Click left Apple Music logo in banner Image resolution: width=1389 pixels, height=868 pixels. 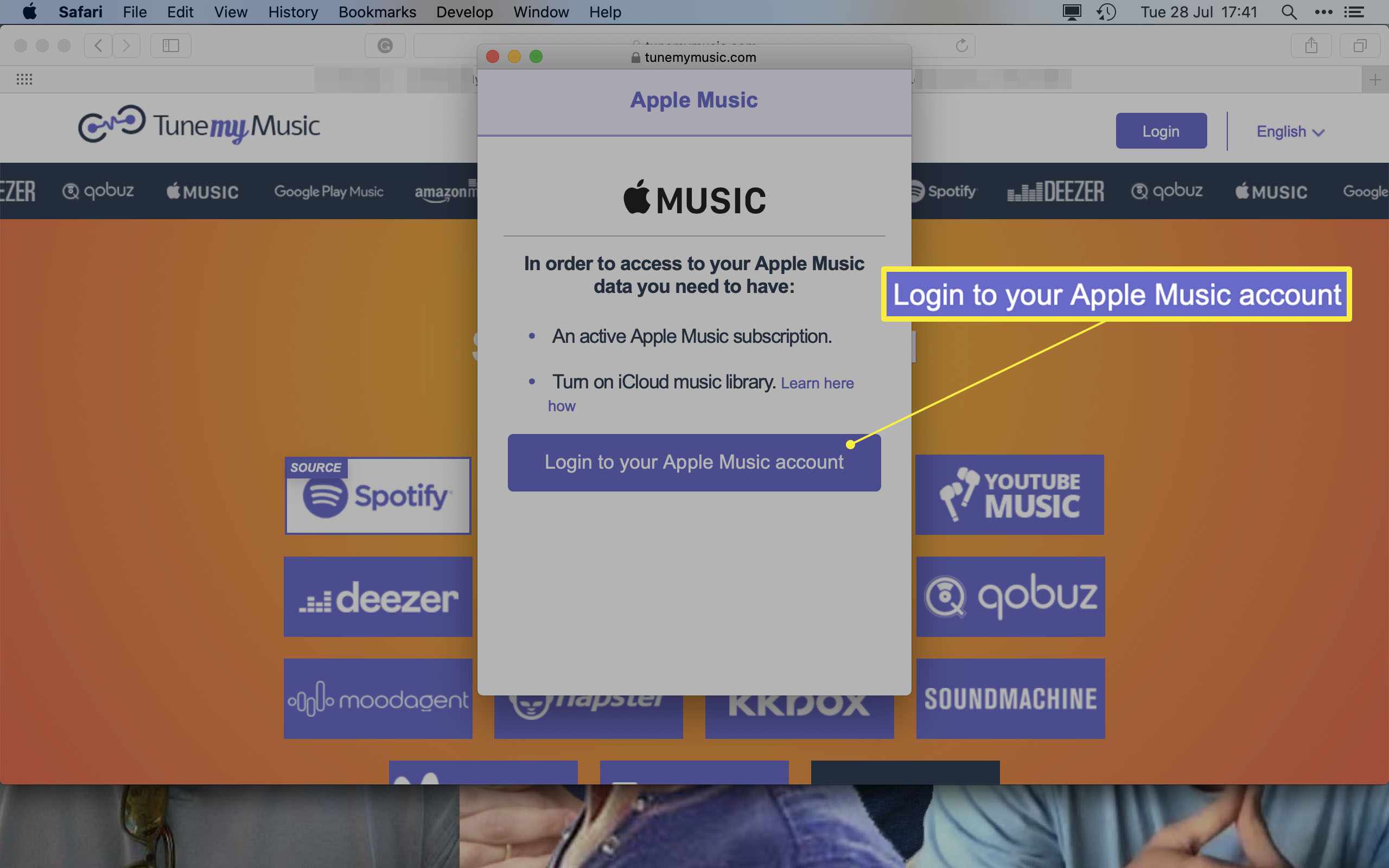[202, 191]
